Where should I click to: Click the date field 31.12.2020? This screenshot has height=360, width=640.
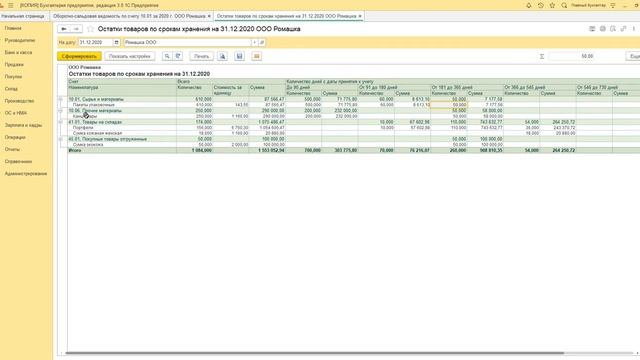(96, 42)
